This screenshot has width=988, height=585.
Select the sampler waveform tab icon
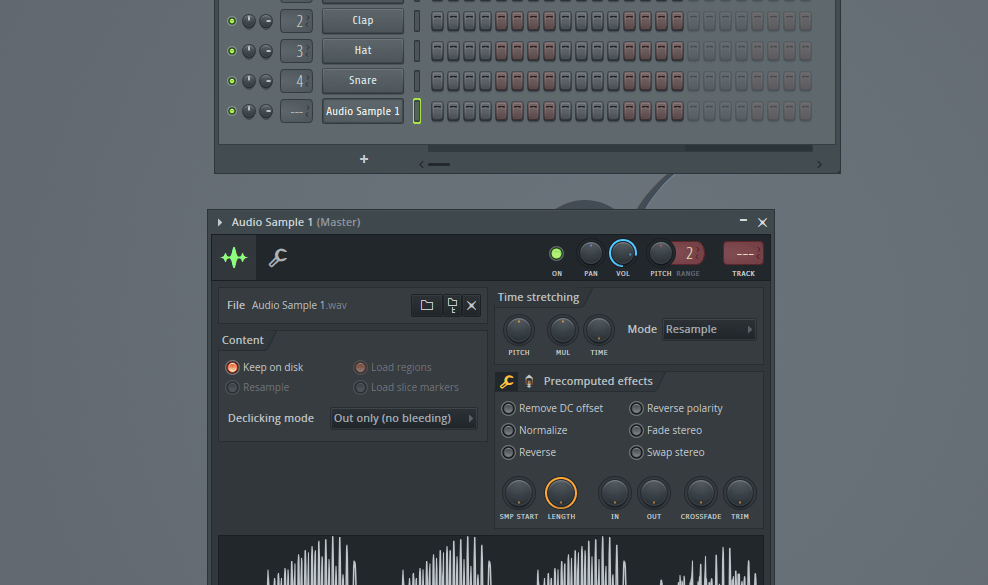click(233, 257)
